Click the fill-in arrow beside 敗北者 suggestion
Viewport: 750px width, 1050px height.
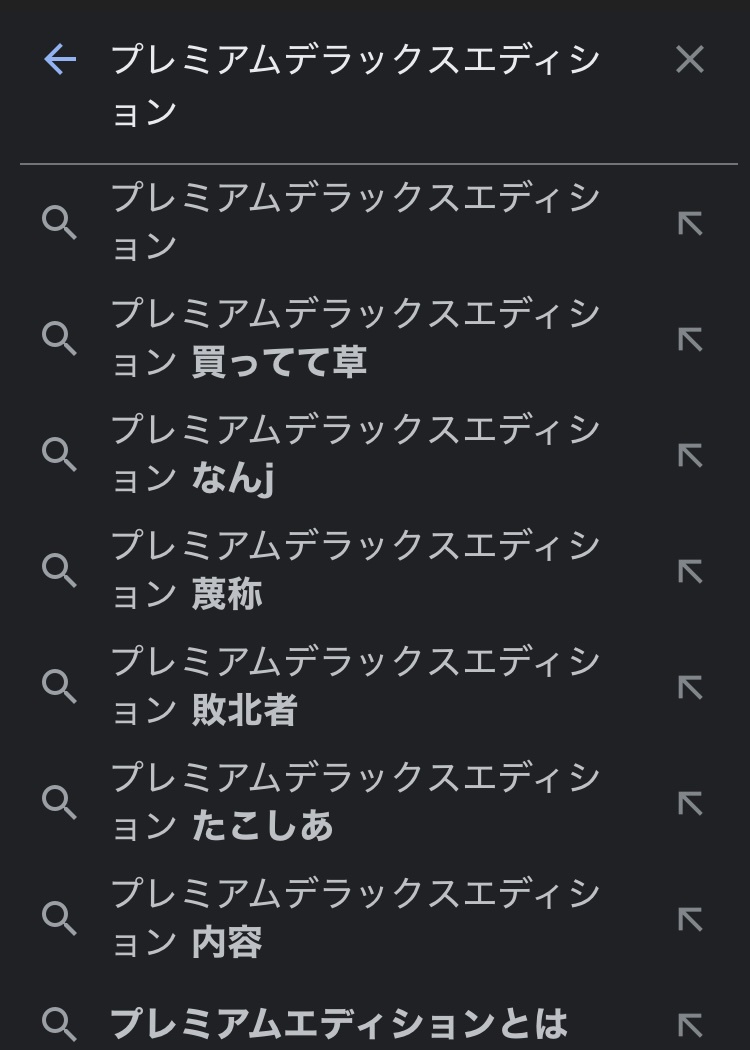pos(690,687)
